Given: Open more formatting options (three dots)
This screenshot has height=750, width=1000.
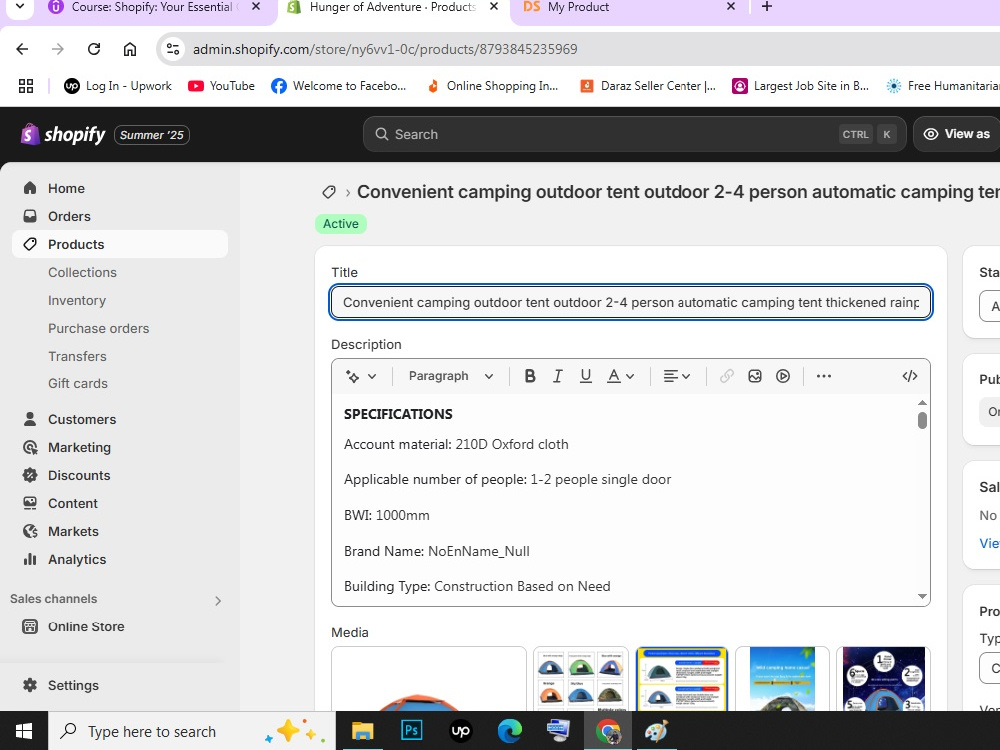Looking at the screenshot, I should pyautogui.click(x=823, y=376).
